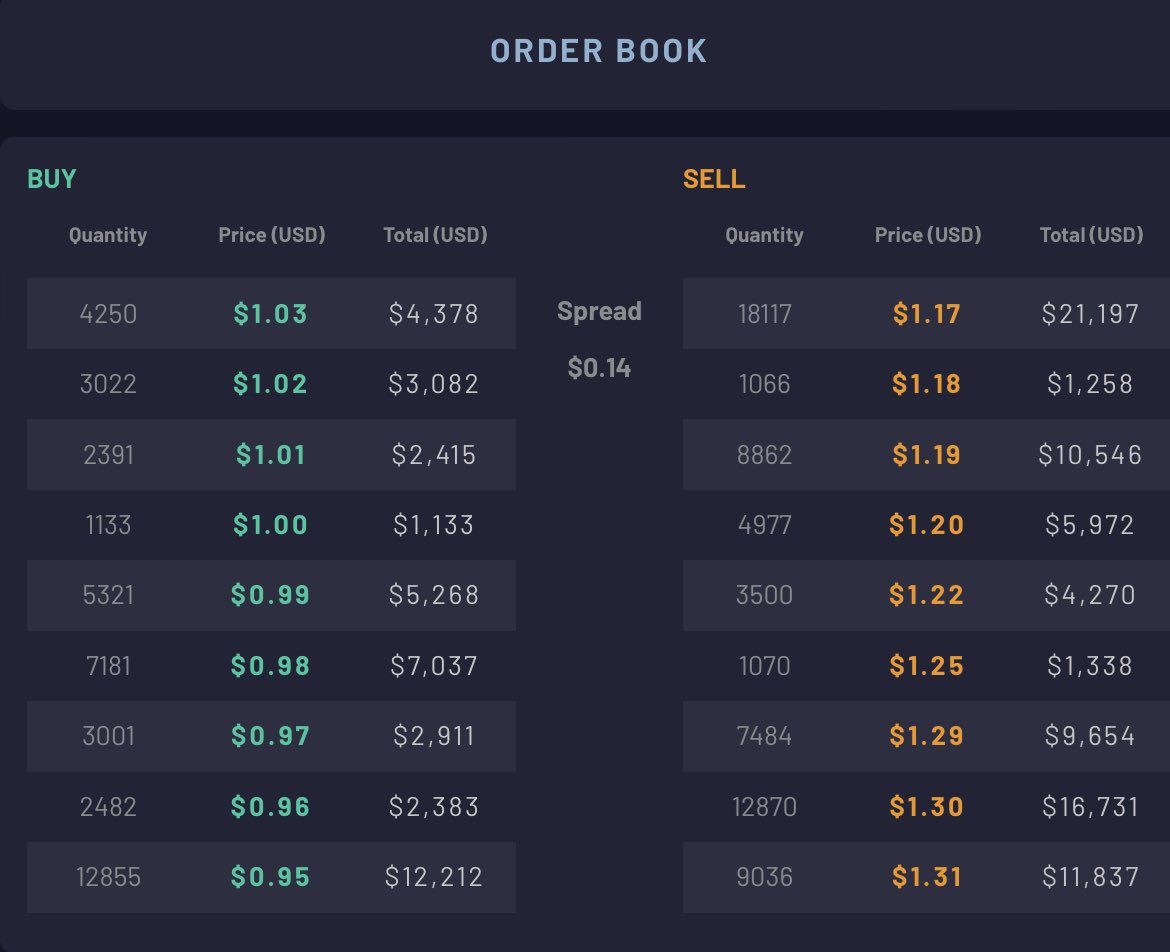Click sell price $1.25
Image resolution: width=1170 pixels, height=952 pixels.
[x=927, y=666]
